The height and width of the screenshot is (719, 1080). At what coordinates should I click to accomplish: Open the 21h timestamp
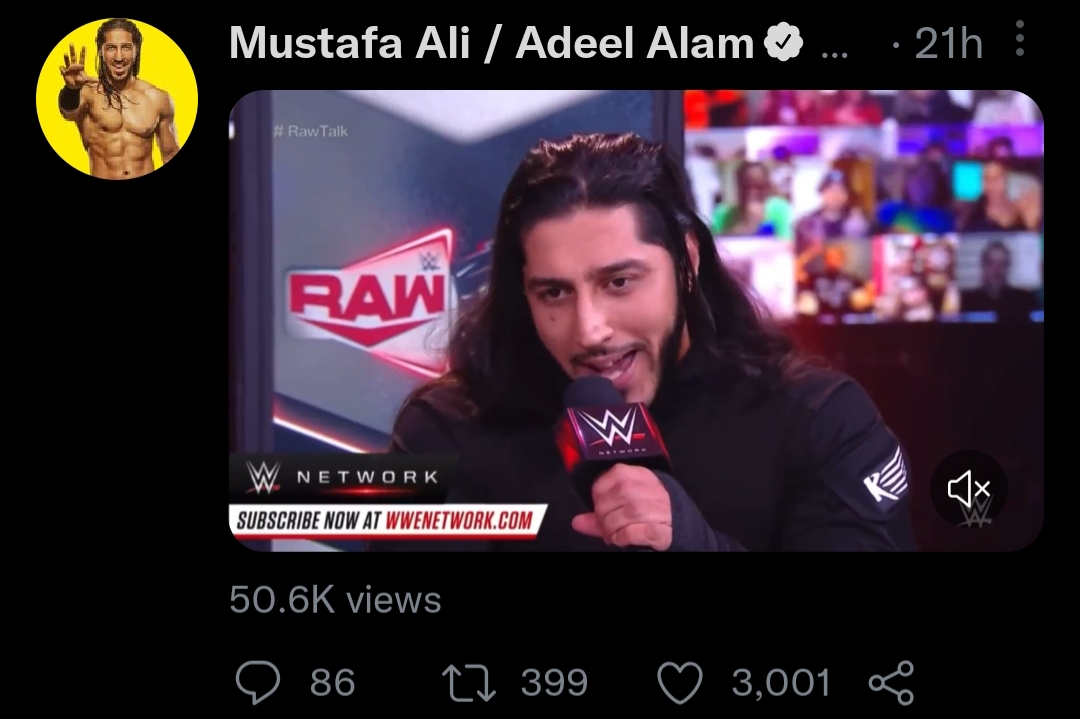(x=948, y=43)
